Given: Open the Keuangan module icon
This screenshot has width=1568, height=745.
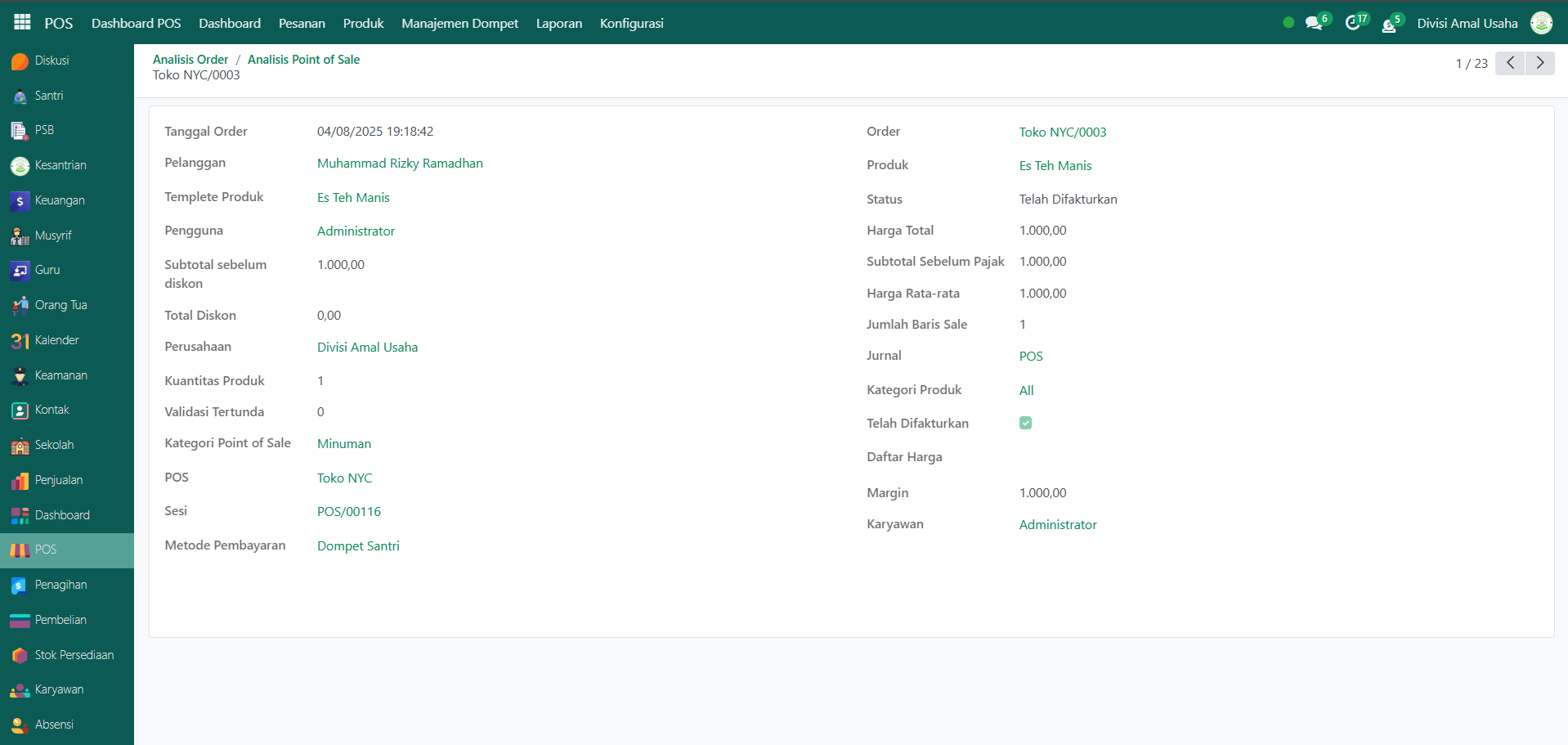Looking at the screenshot, I should click(x=20, y=201).
